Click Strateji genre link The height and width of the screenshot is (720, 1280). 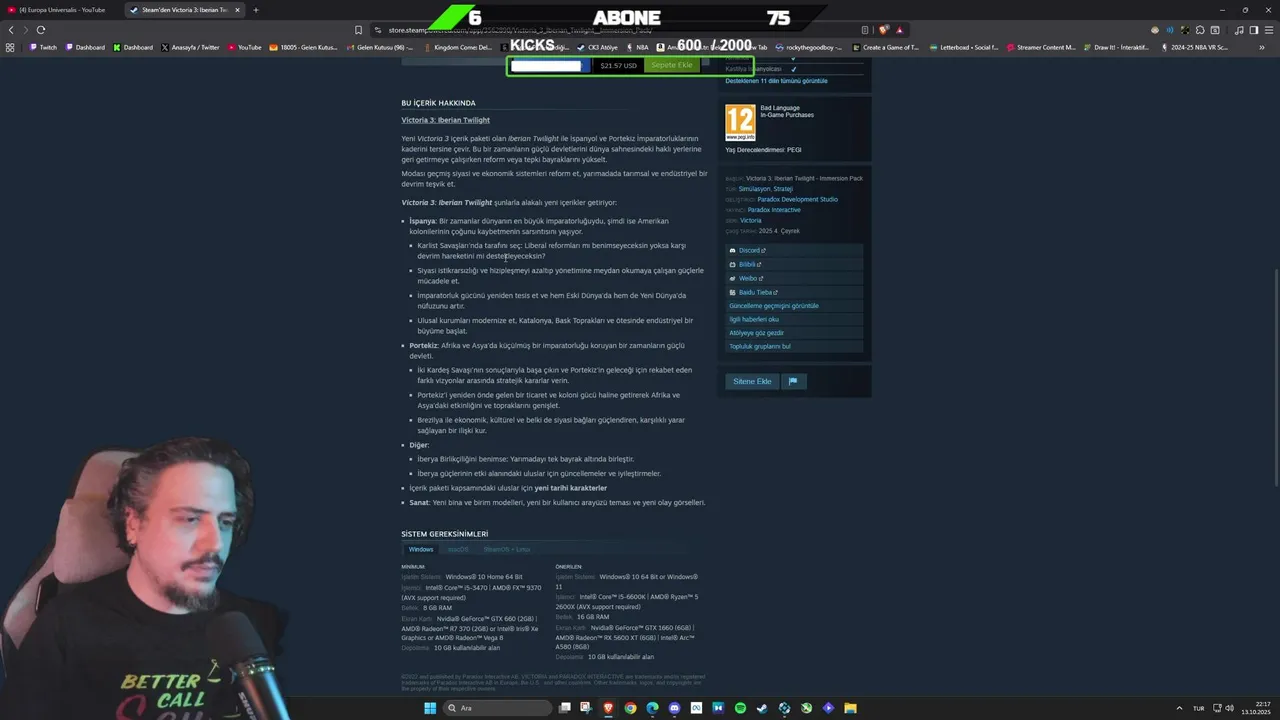pos(784,189)
